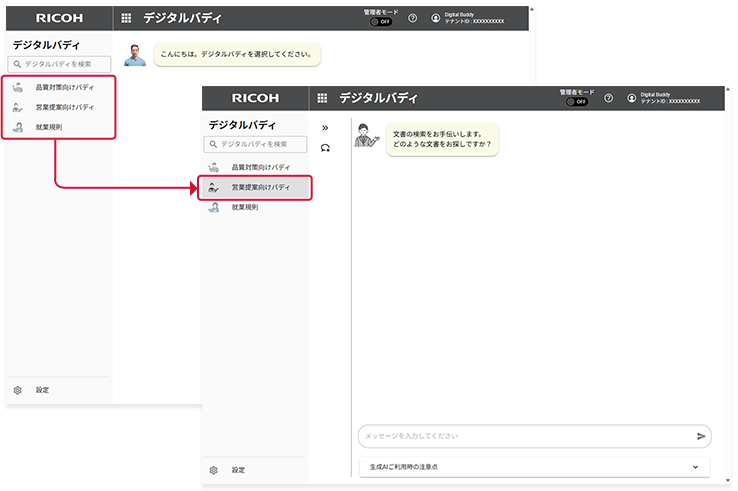738x491 pixels.
Task: Select 営業提案向けバディ in back window list
Action: [65, 107]
